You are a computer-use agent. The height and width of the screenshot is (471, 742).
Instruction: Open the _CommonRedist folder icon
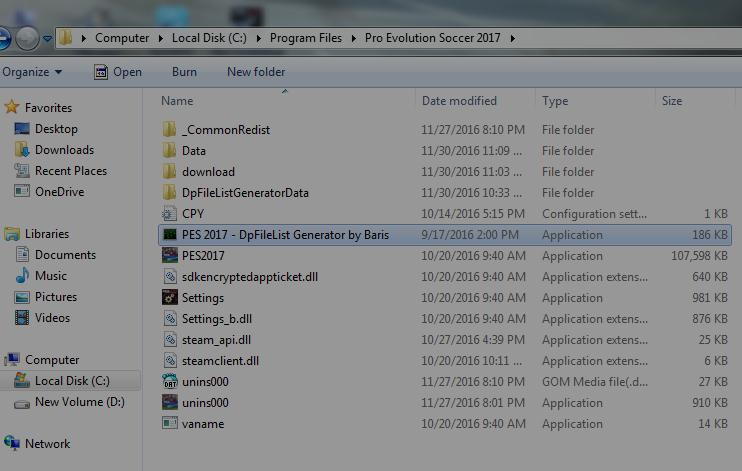(169, 129)
